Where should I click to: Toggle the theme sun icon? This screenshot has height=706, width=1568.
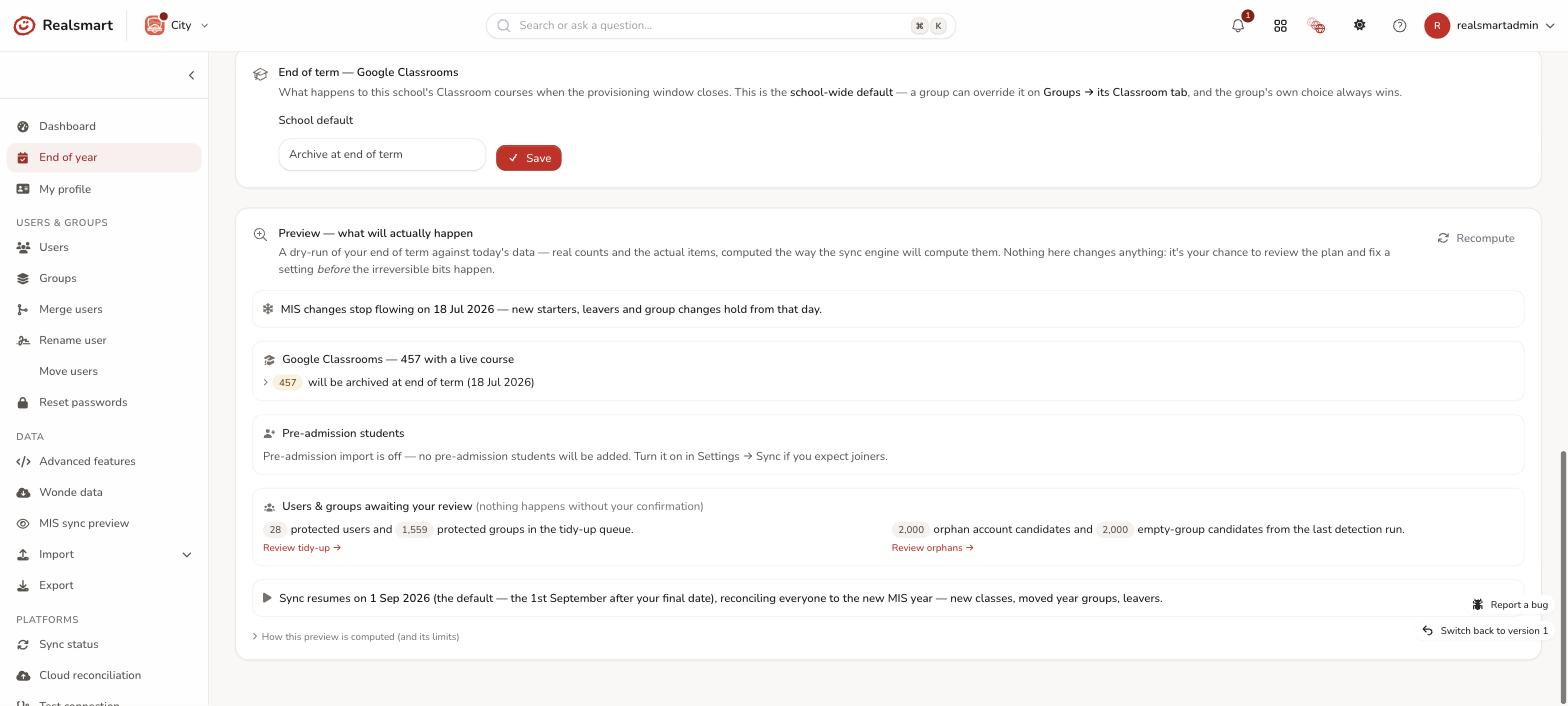[x=1359, y=25]
